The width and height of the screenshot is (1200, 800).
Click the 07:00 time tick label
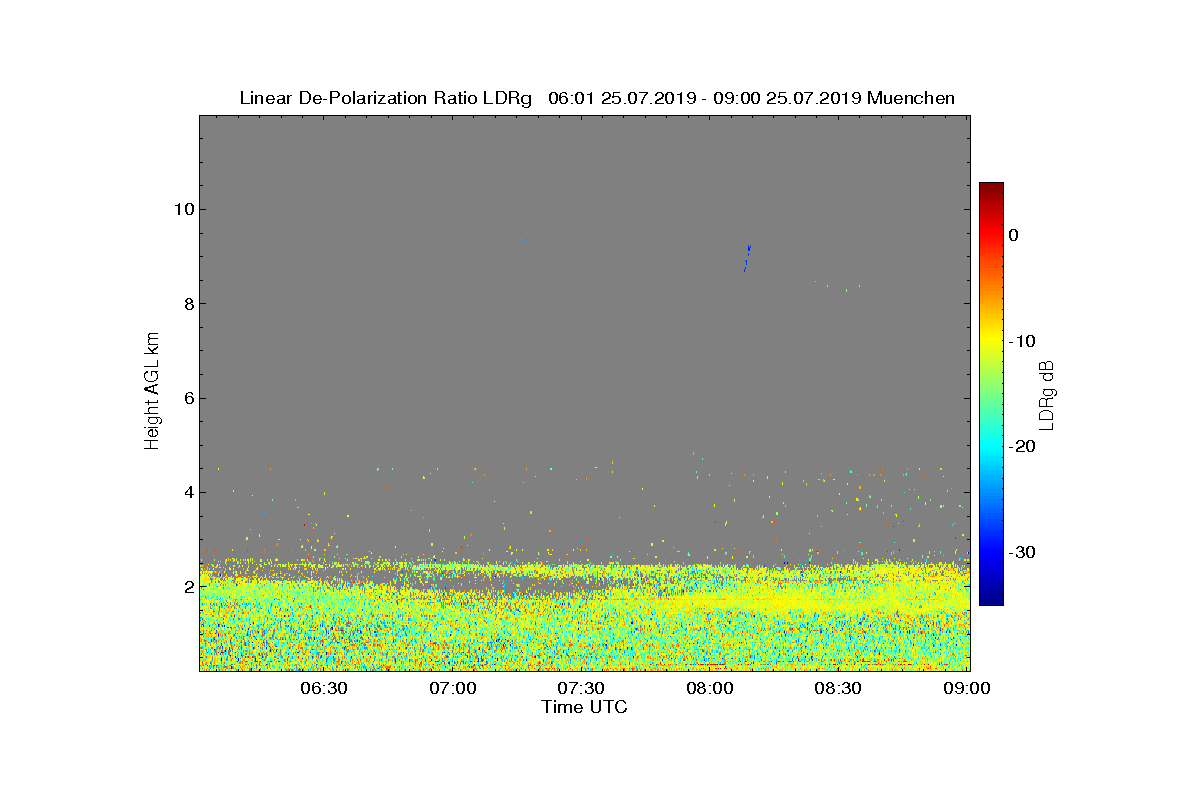tap(452, 688)
